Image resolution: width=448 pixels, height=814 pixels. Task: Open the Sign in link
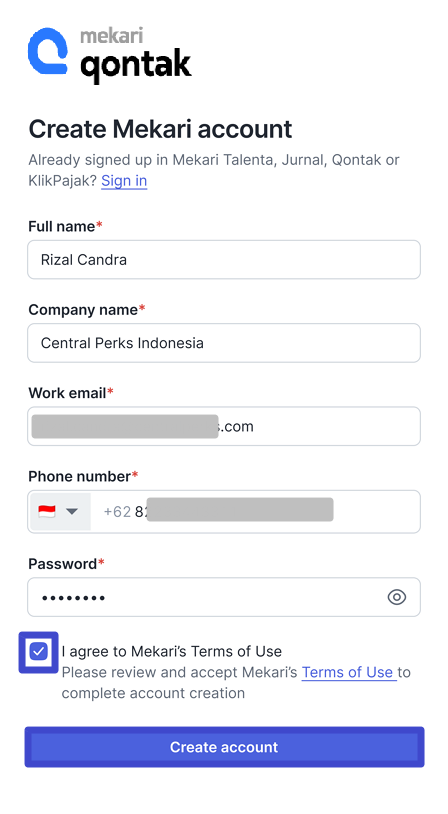[124, 181]
